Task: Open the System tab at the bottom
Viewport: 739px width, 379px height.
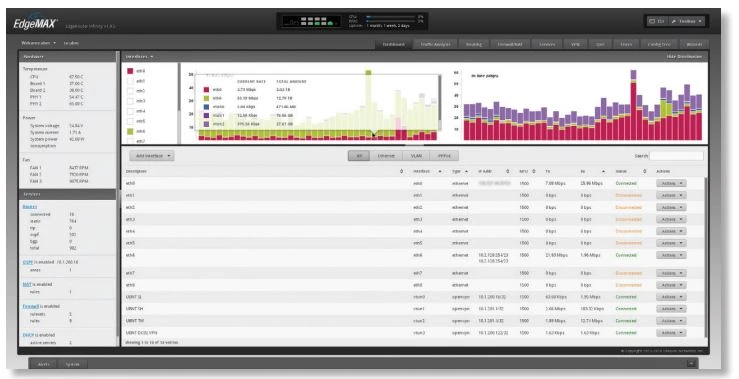Action: [73, 364]
